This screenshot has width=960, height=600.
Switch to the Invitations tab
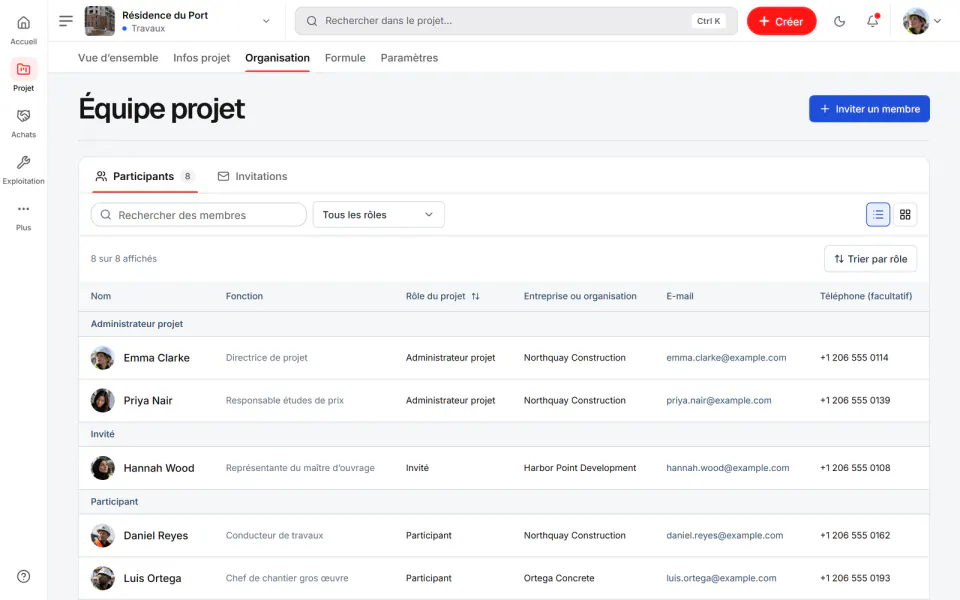252,176
